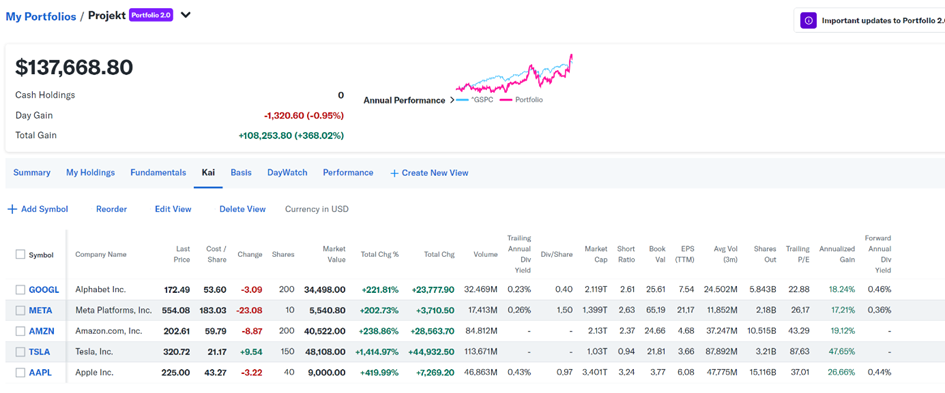This screenshot has width=945, height=393.
Task: Check the TSLA row checkbox
Action: coord(20,352)
